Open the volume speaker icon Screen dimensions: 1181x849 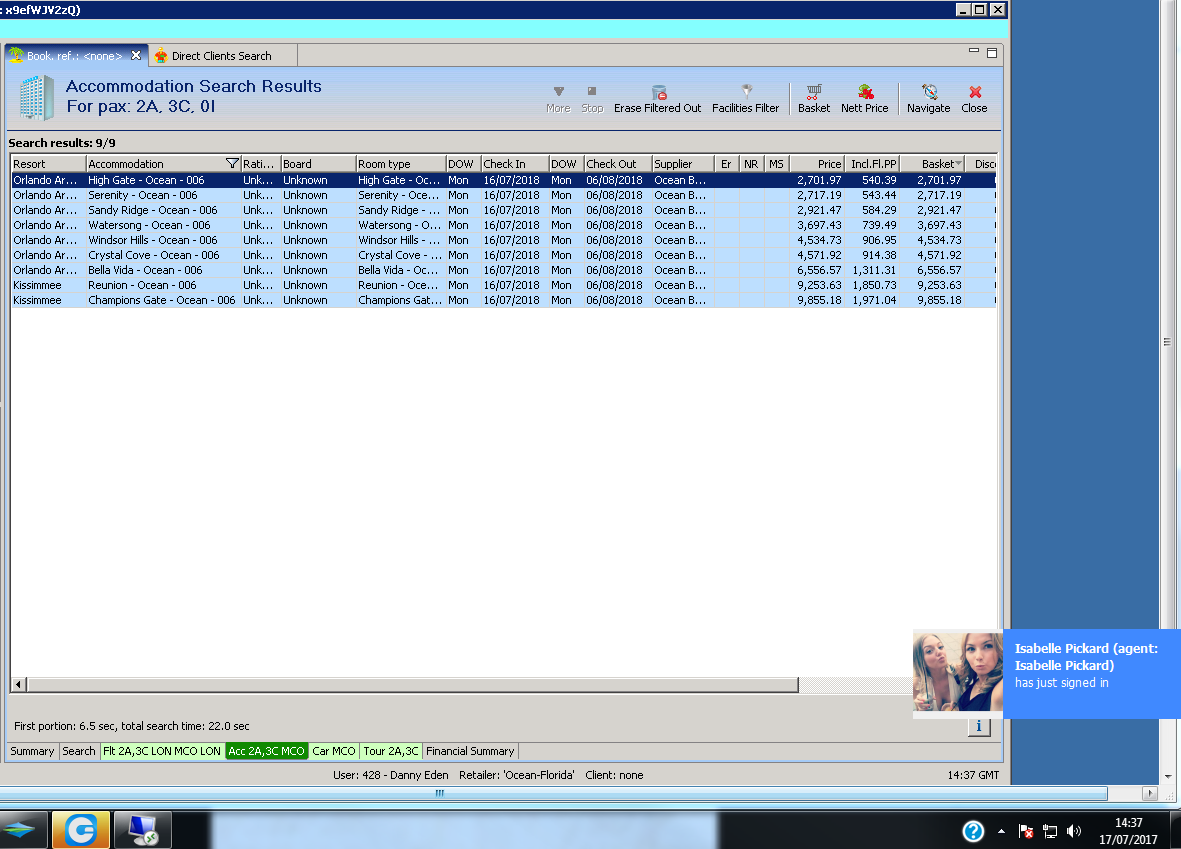(1074, 832)
